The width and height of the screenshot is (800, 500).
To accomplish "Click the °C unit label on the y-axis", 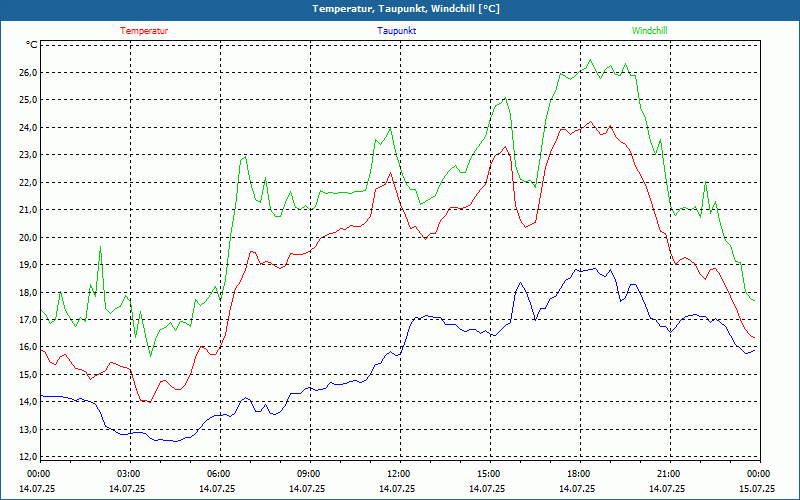I will click(32, 45).
